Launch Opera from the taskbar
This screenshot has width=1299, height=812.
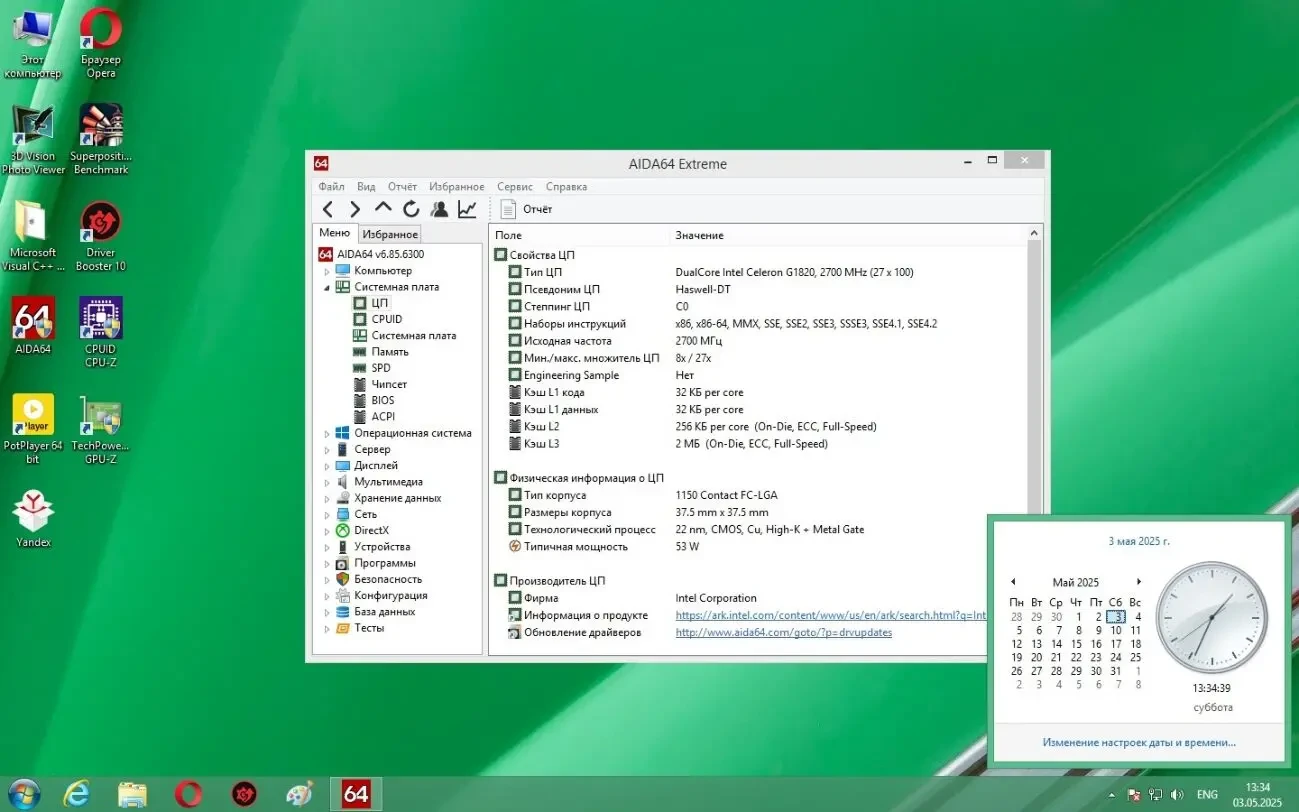(188, 794)
